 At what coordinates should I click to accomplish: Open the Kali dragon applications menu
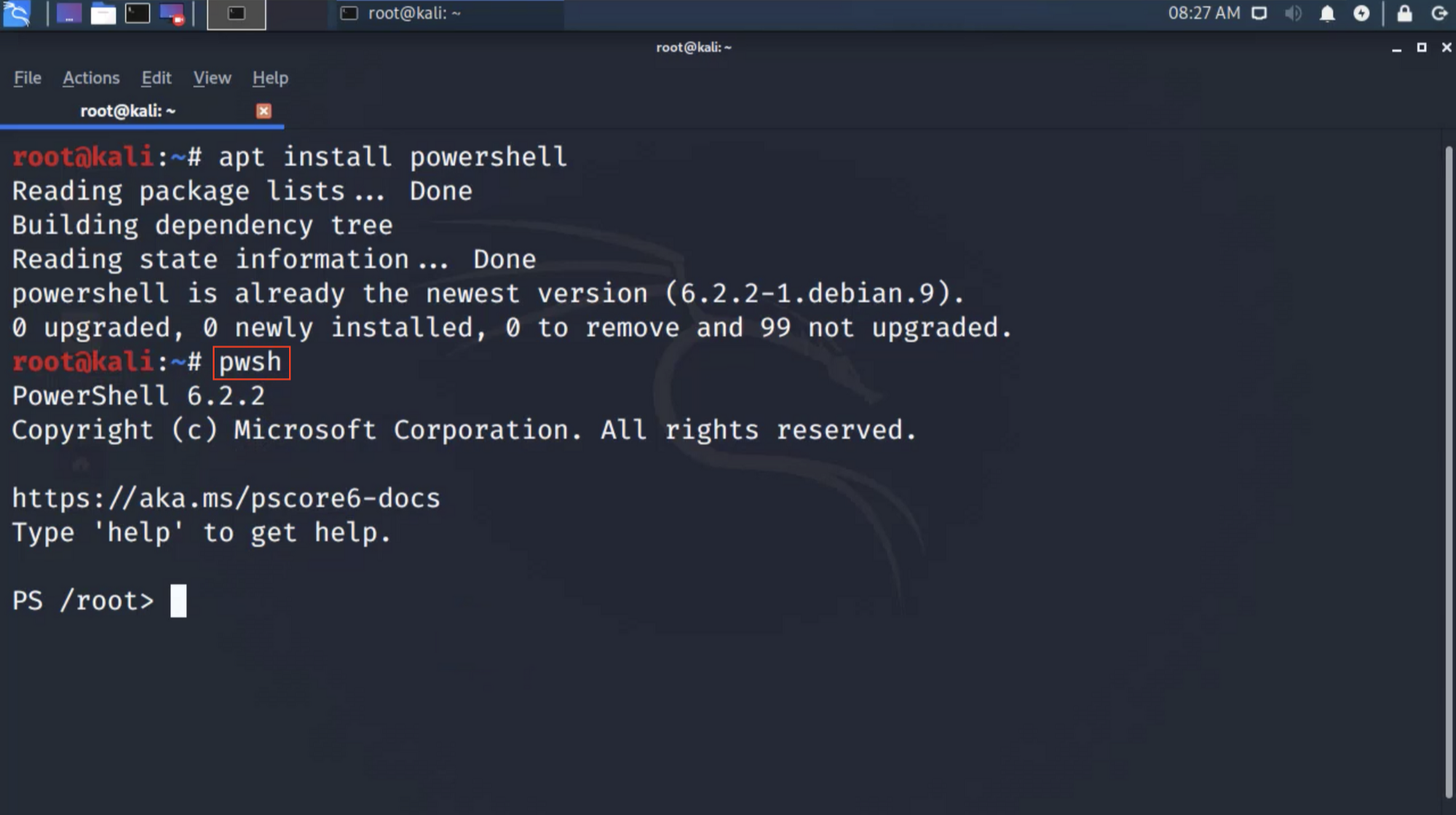16,14
